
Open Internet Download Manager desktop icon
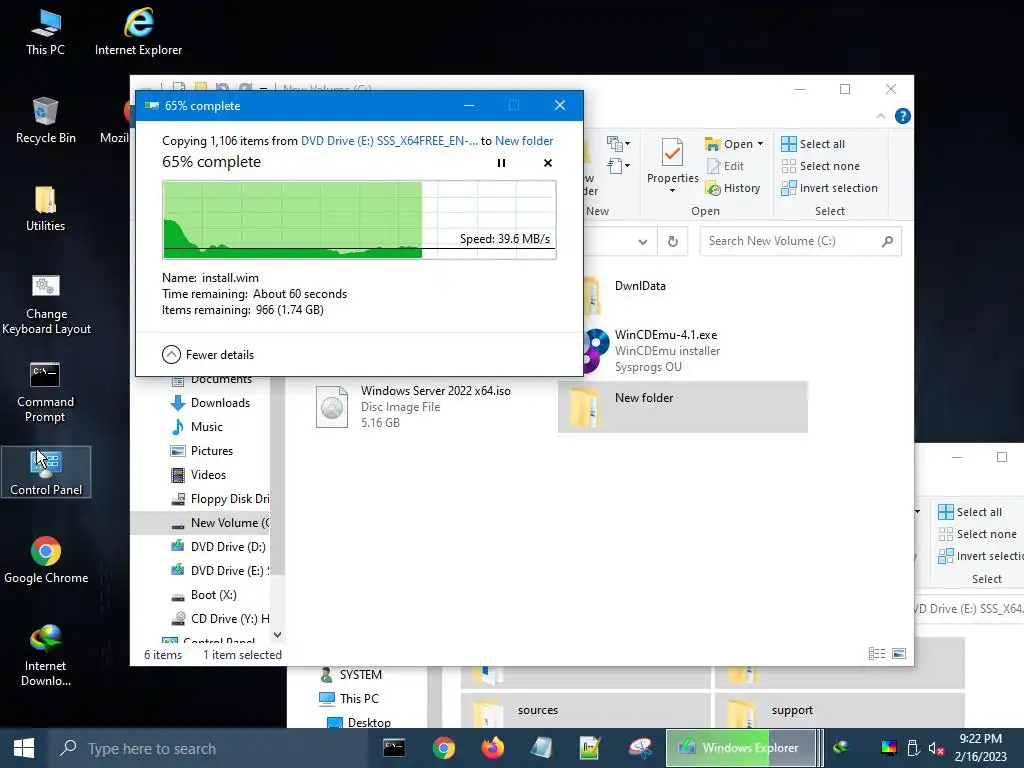coord(45,656)
